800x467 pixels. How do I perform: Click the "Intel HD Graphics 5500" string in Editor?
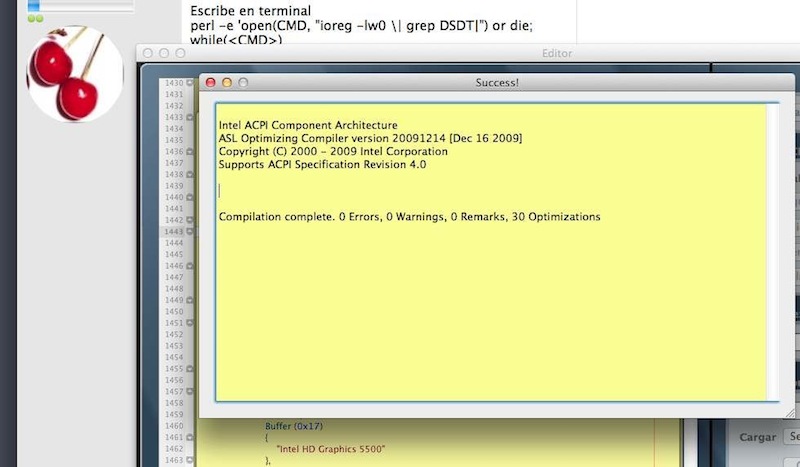point(331,449)
